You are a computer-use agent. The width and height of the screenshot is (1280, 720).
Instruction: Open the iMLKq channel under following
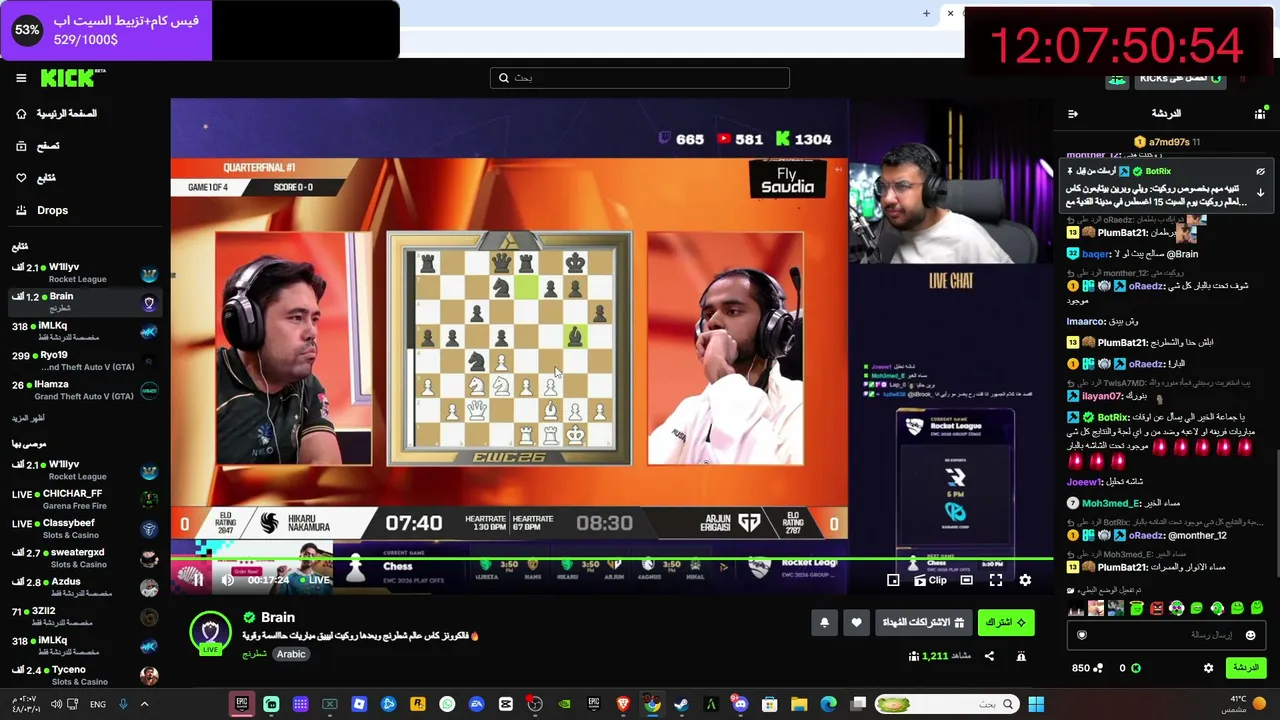pos(85,332)
